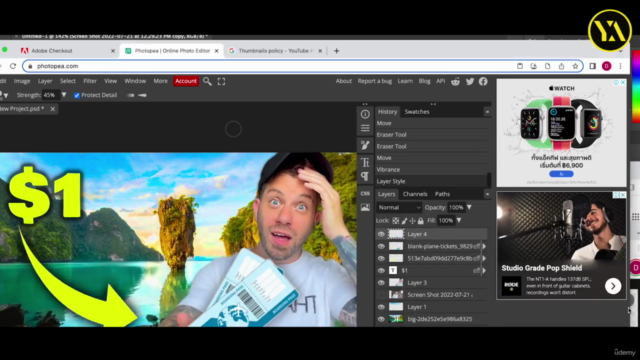Switch to the Channels tab

click(415, 194)
